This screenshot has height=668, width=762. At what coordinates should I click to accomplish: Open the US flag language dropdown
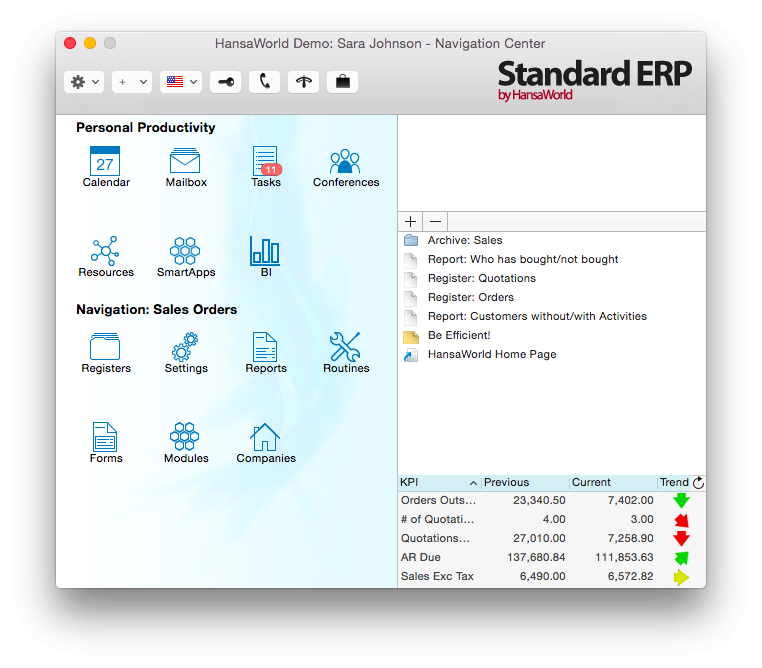point(181,82)
